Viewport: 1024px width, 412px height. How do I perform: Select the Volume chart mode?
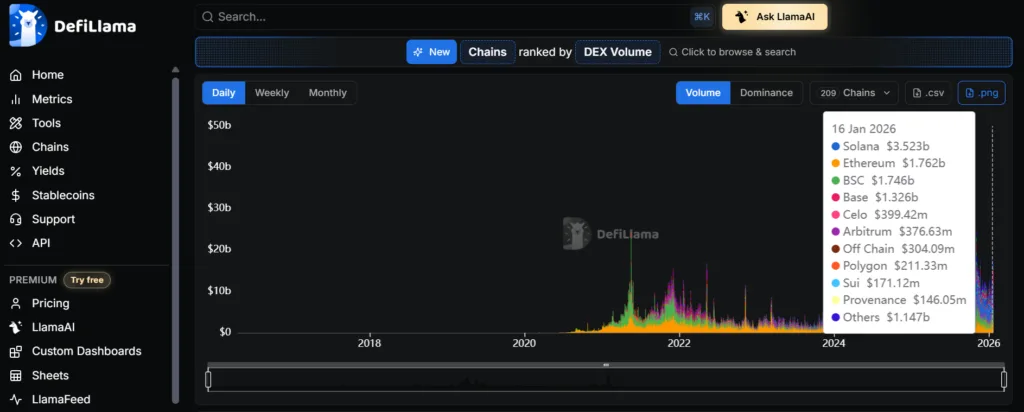[x=703, y=93]
